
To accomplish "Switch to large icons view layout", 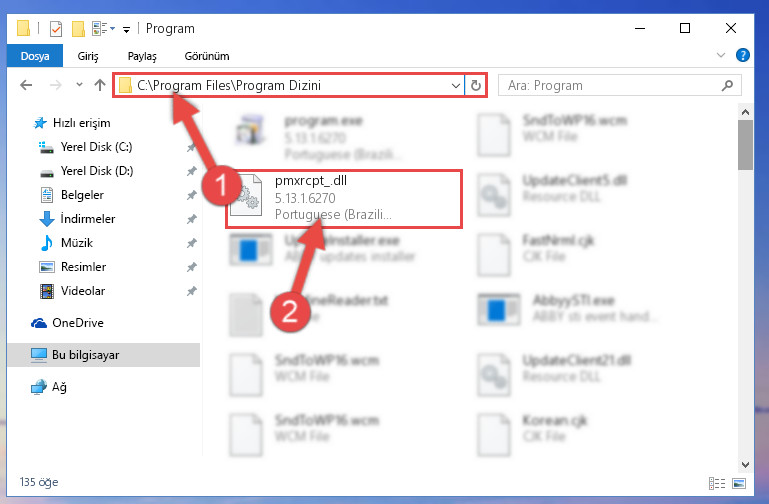I will (x=739, y=483).
